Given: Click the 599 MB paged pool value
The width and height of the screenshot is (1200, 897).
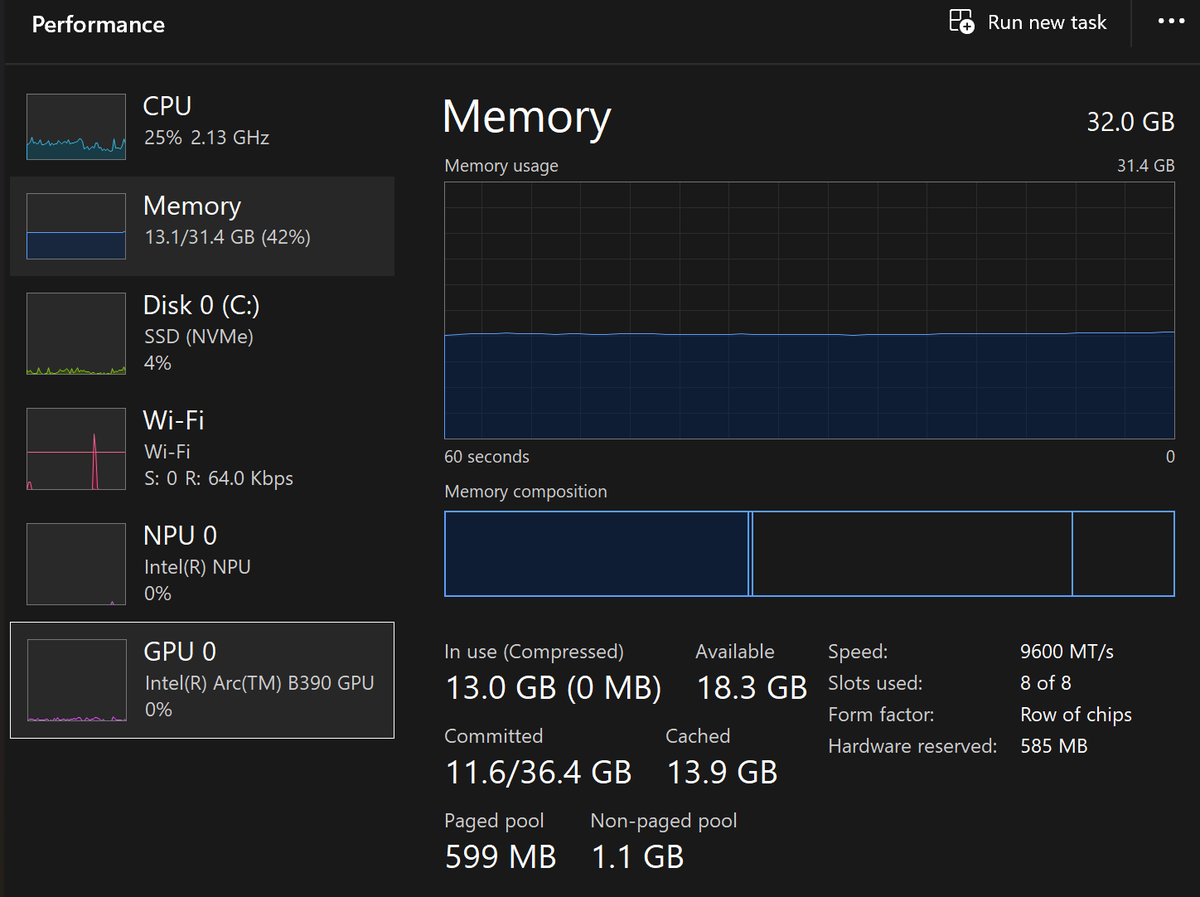Looking at the screenshot, I should click(x=500, y=857).
